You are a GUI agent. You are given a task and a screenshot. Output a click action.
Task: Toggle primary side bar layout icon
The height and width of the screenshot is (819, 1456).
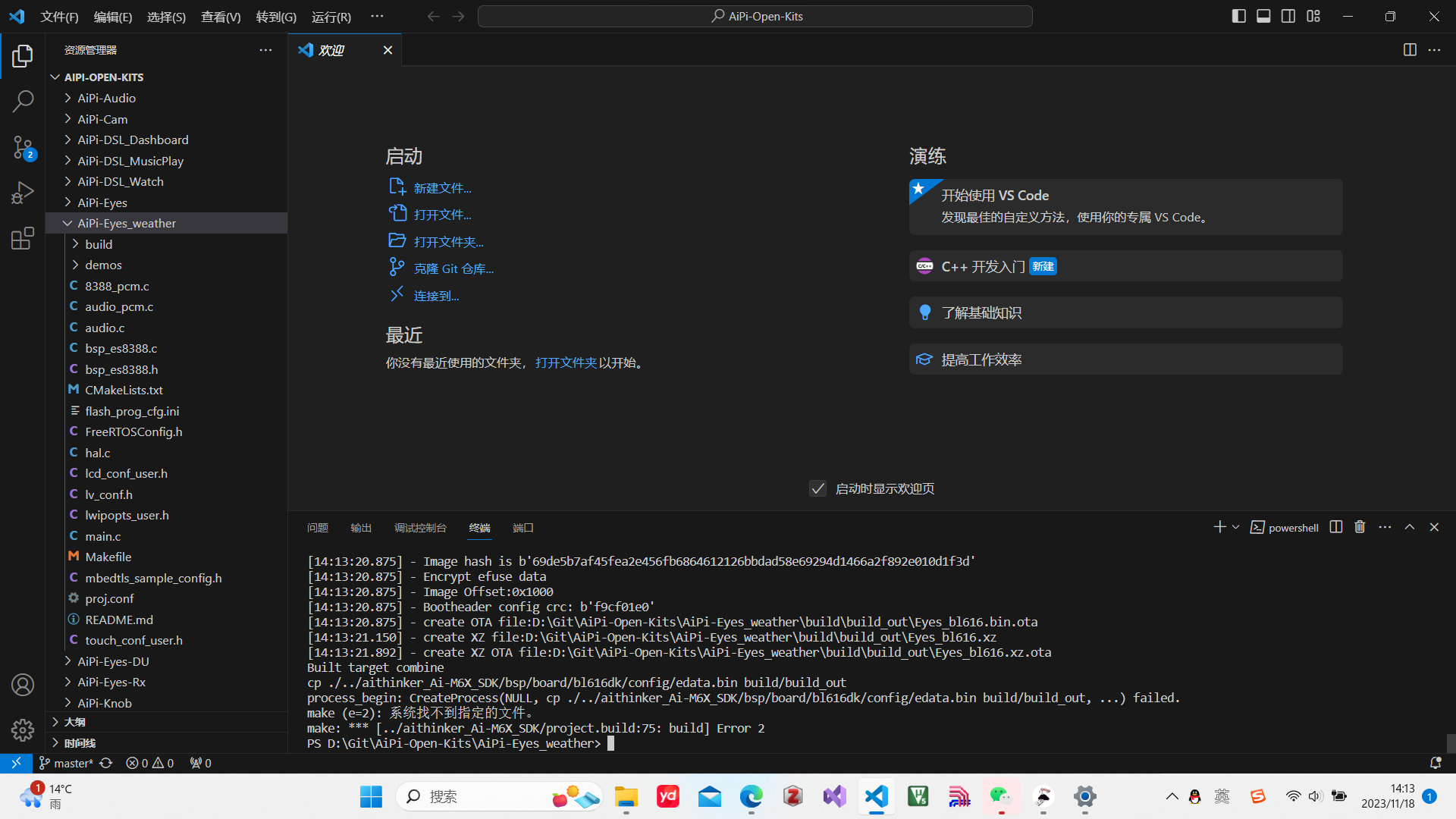pyautogui.click(x=1239, y=16)
